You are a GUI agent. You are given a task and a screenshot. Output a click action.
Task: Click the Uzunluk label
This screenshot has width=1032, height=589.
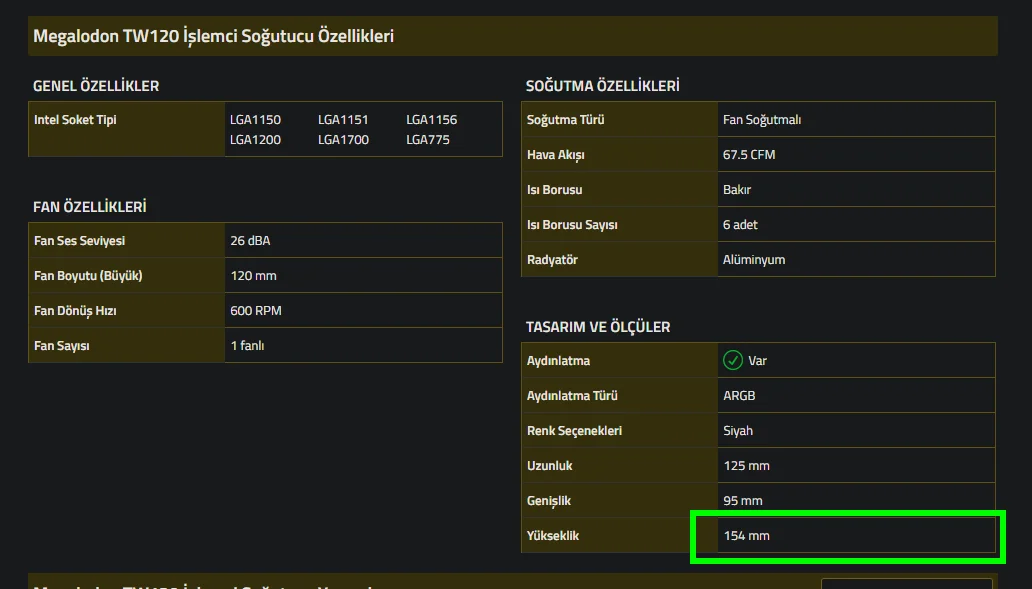(550, 465)
